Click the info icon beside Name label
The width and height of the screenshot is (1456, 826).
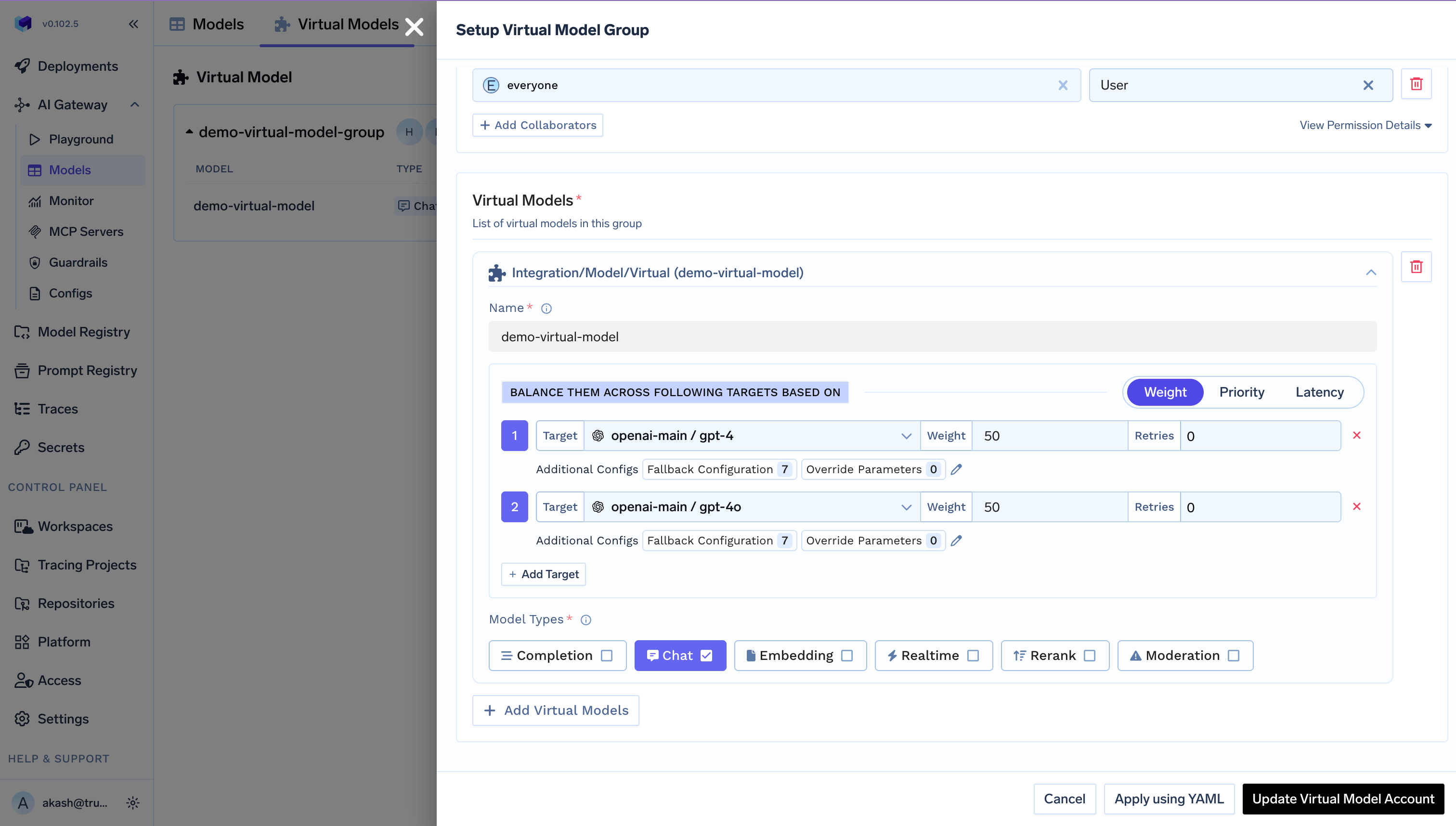(x=546, y=309)
